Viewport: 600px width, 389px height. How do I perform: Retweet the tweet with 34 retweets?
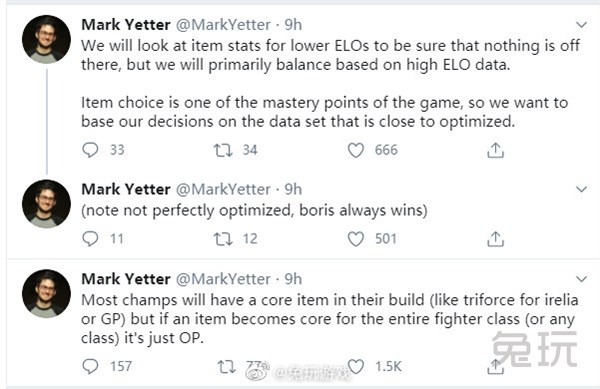[223, 150]
